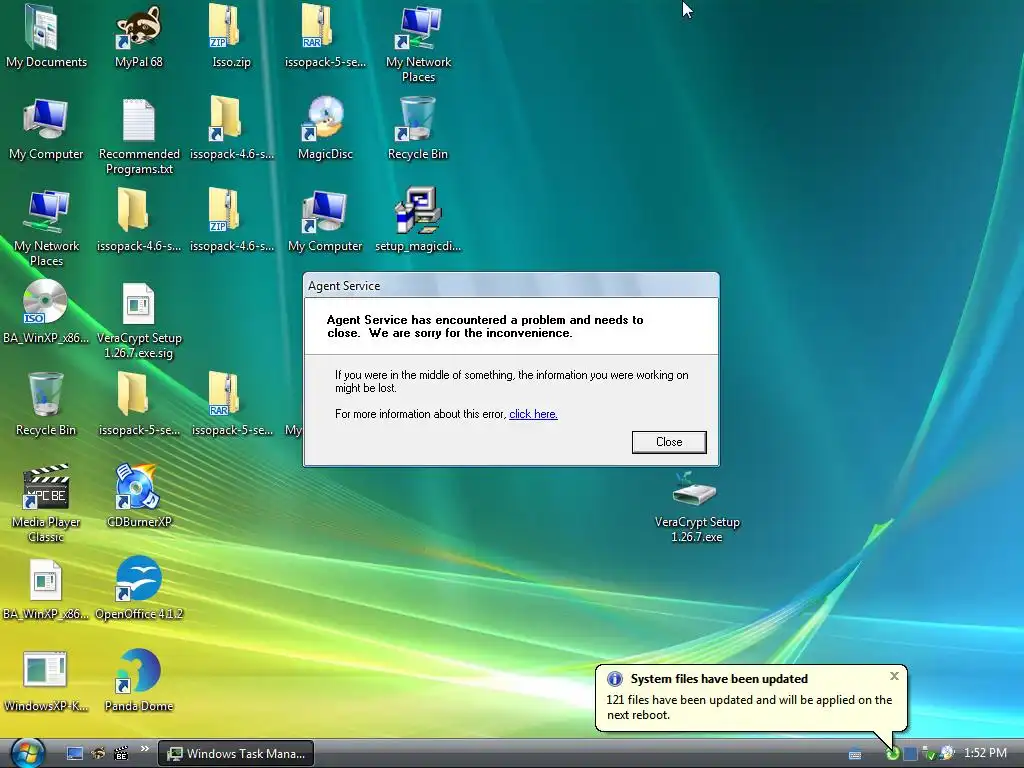1024x768 pixels.
Task: Select the VeraCrypt Setup 1.26.7.exe installer
Action: coord(697,508)
